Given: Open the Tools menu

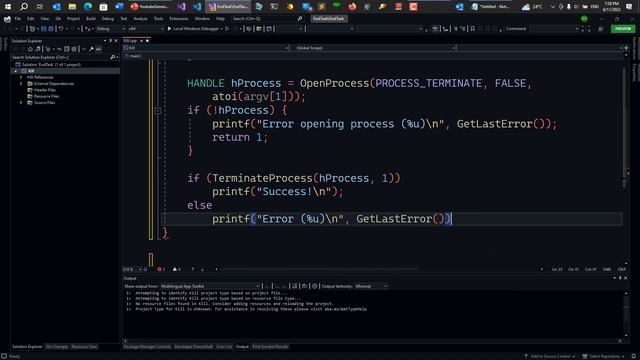Looking at the screenshot, I should (x=158, y=18).
